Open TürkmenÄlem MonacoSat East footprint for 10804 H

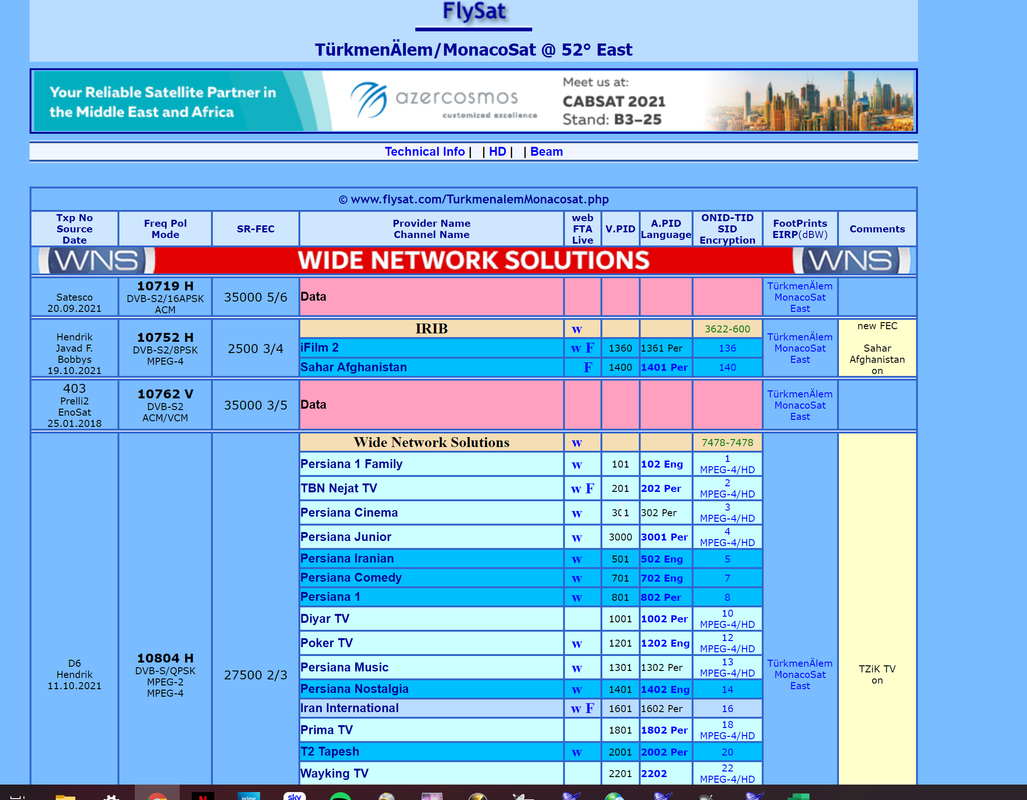click(x=800, y=675)
